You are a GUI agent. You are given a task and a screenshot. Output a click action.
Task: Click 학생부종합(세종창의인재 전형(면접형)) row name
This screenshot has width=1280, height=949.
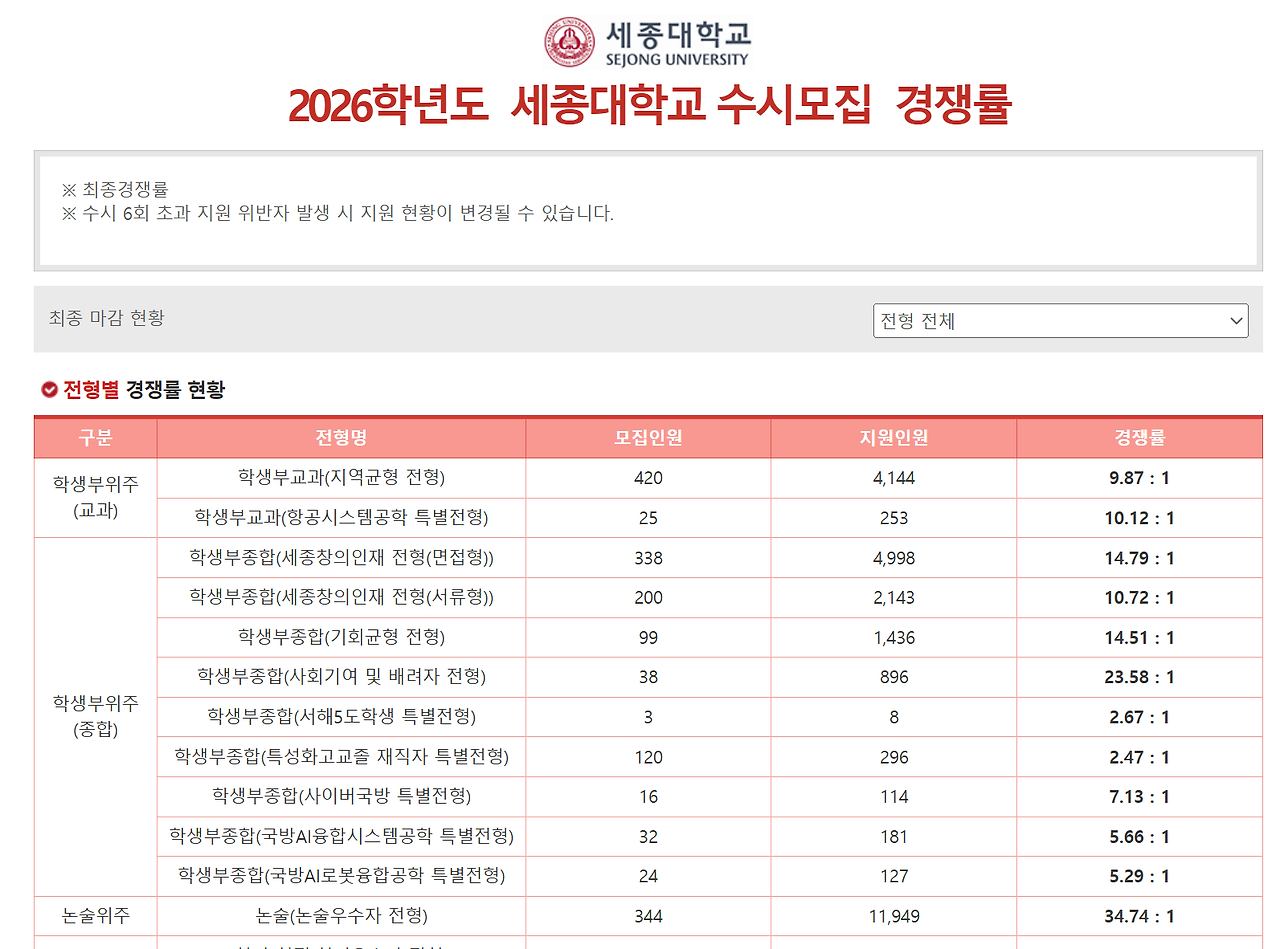tap(341, 558)
